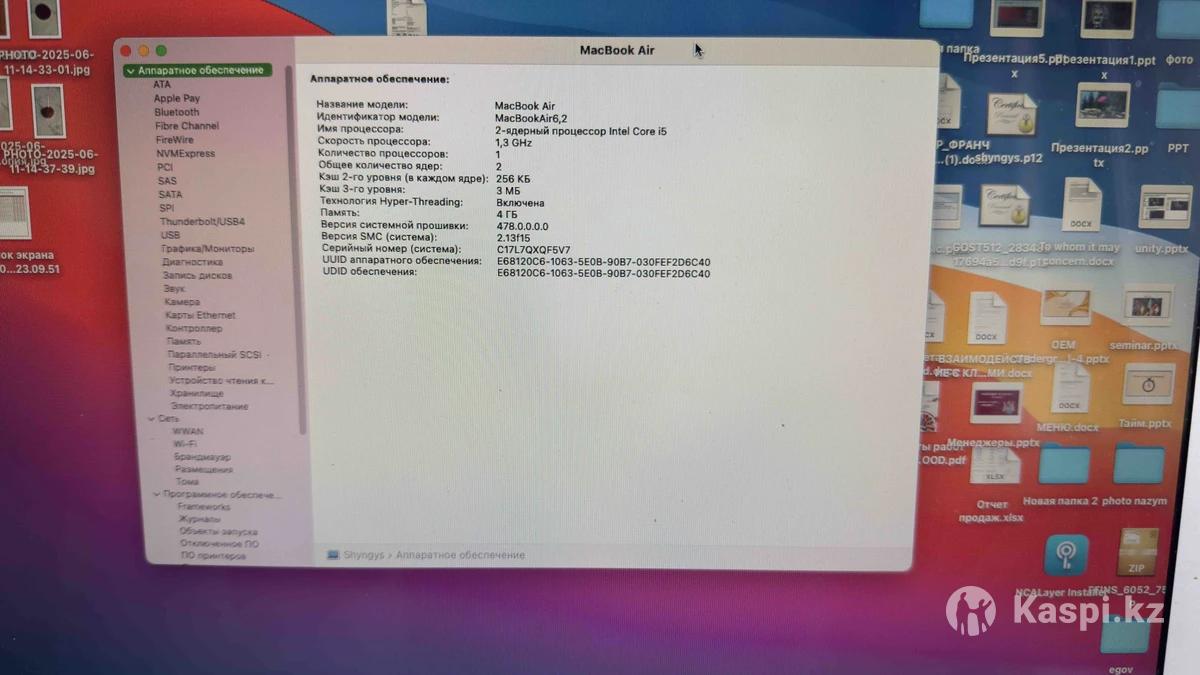Open the ZIP archive icon on desktop
Screen dimensions: 1200x675
coord(1139,553)
